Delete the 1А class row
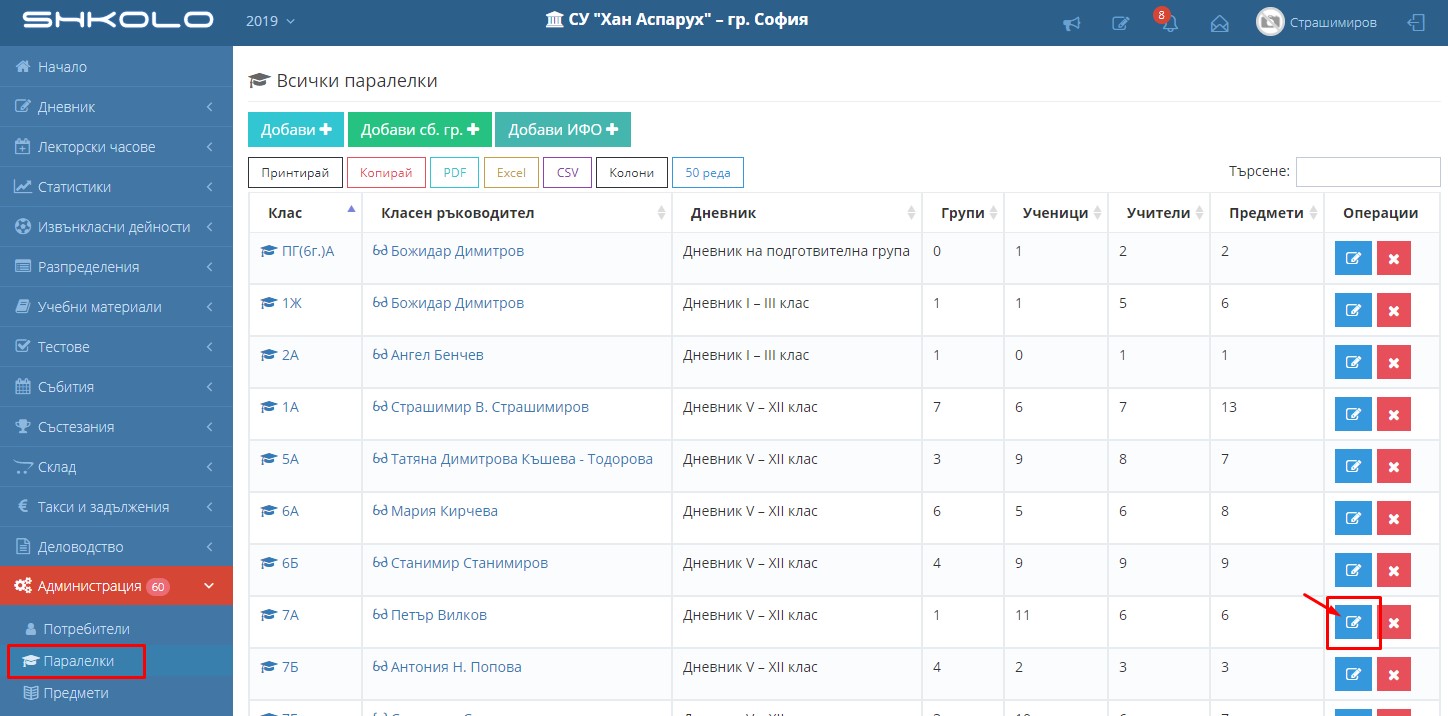The width and height of the screenshot is (1448, 716). 1394,414
